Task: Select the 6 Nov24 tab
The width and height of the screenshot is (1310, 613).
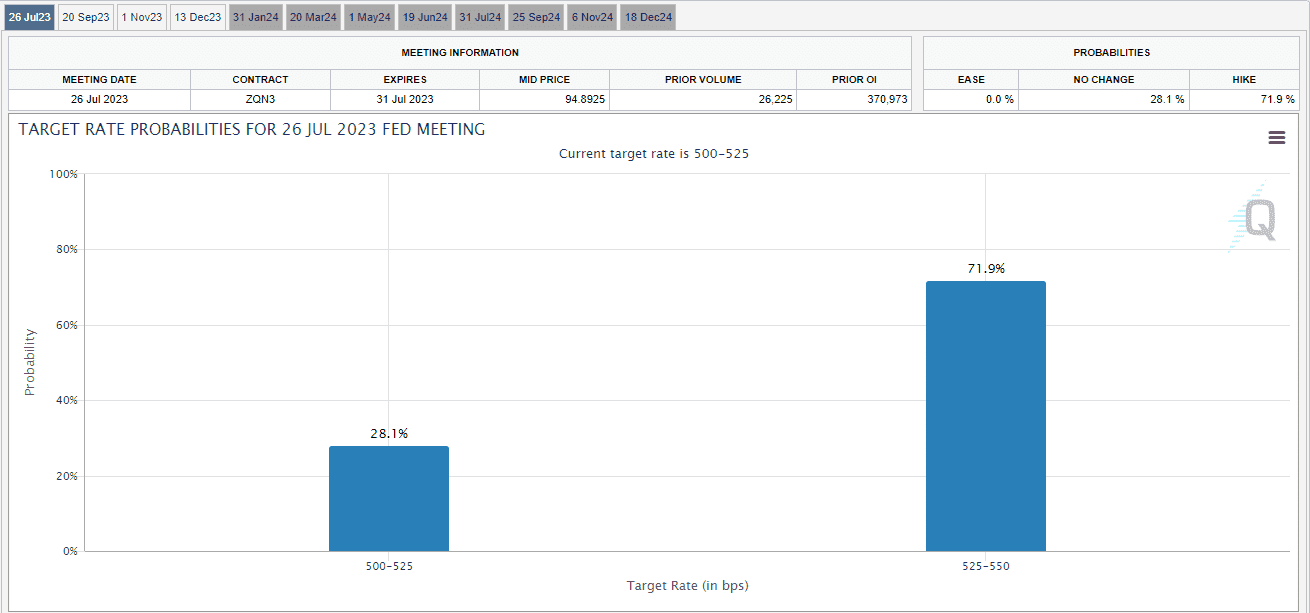Action: [592, 17]
